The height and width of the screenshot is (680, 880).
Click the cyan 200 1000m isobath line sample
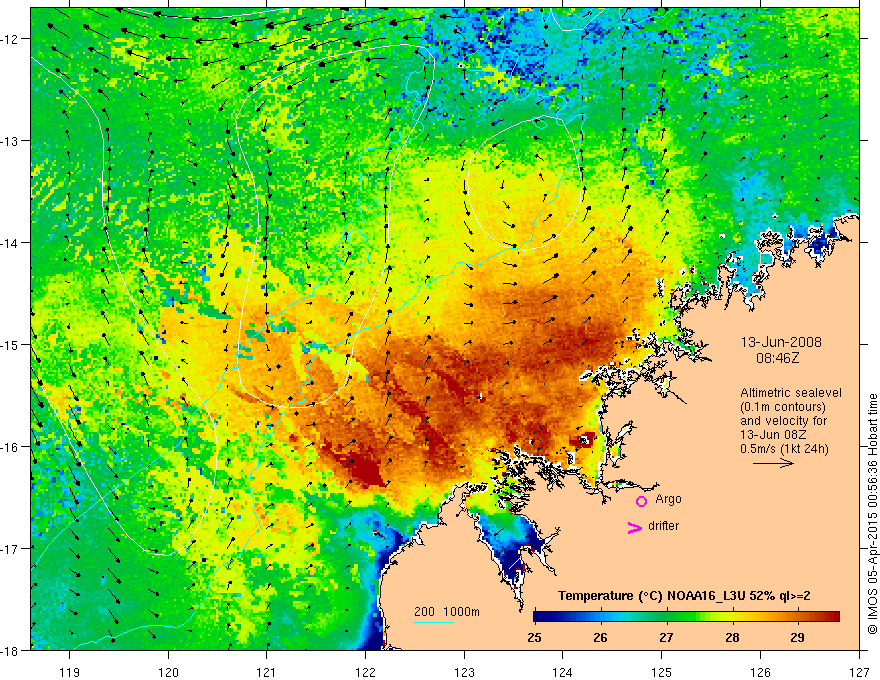pos(434,622)
